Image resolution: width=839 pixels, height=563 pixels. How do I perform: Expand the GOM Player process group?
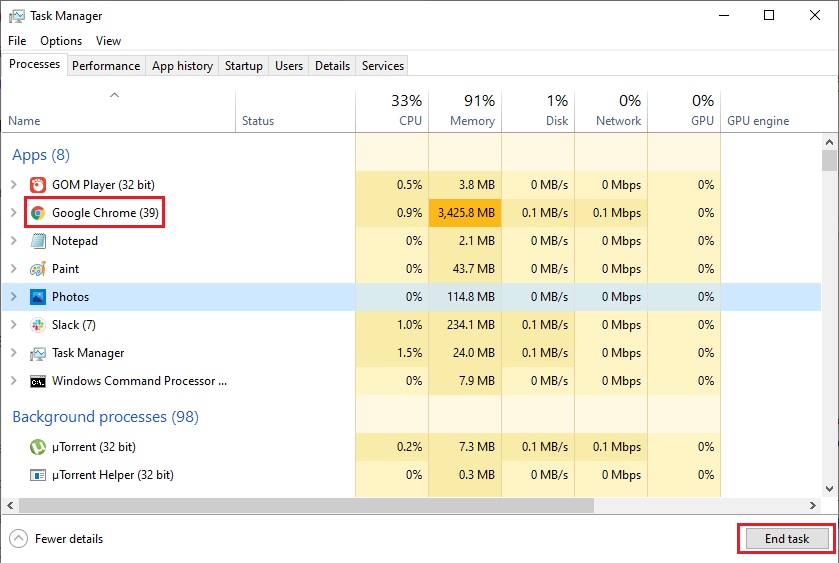pos(14,185)
